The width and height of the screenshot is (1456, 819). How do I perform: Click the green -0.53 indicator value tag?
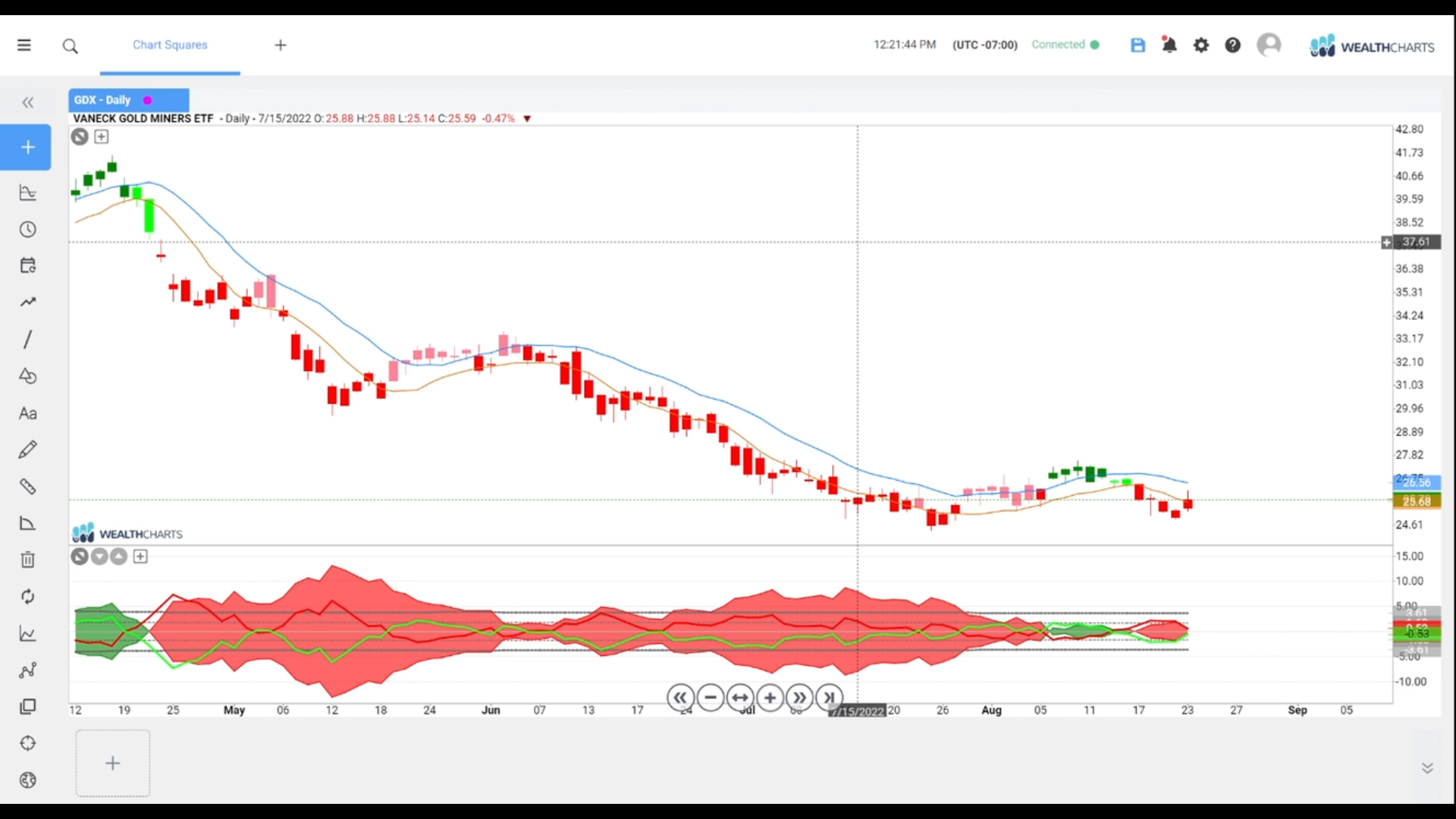pos(1416,634)
